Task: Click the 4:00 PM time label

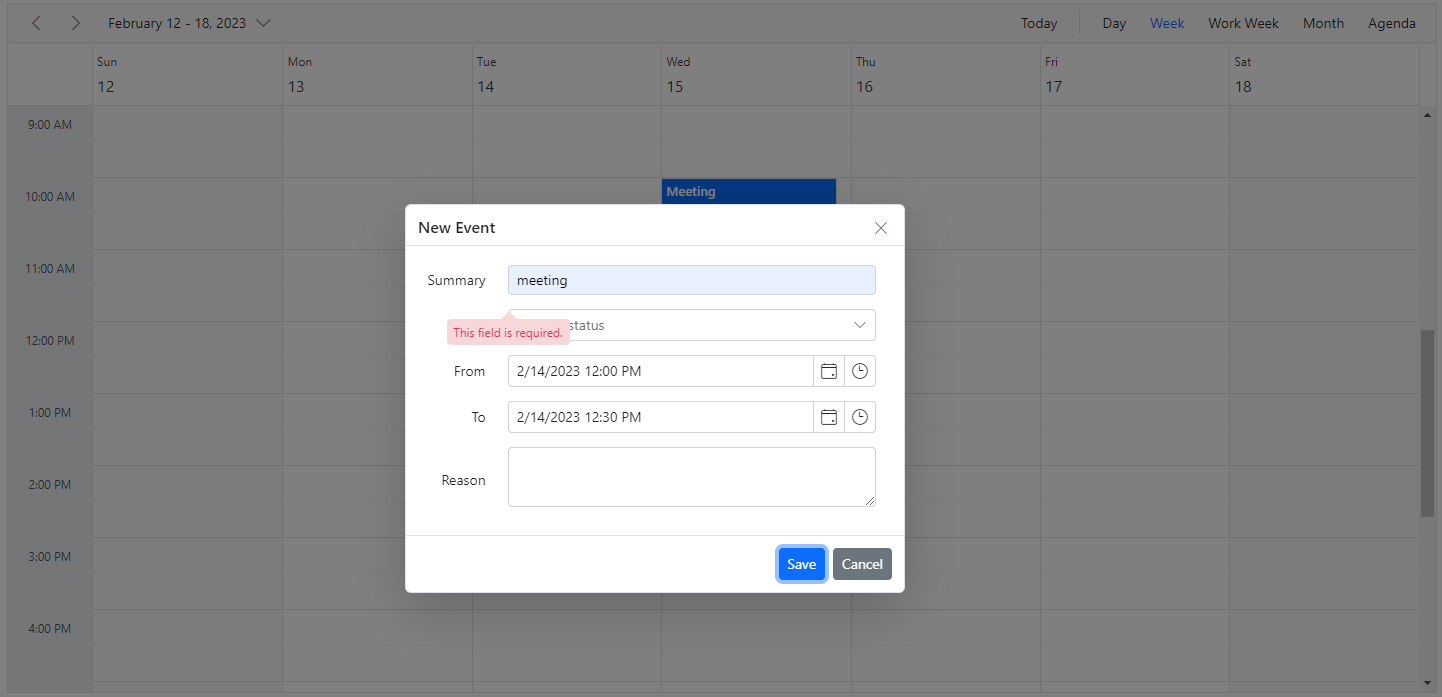Action: click(50, 629)
